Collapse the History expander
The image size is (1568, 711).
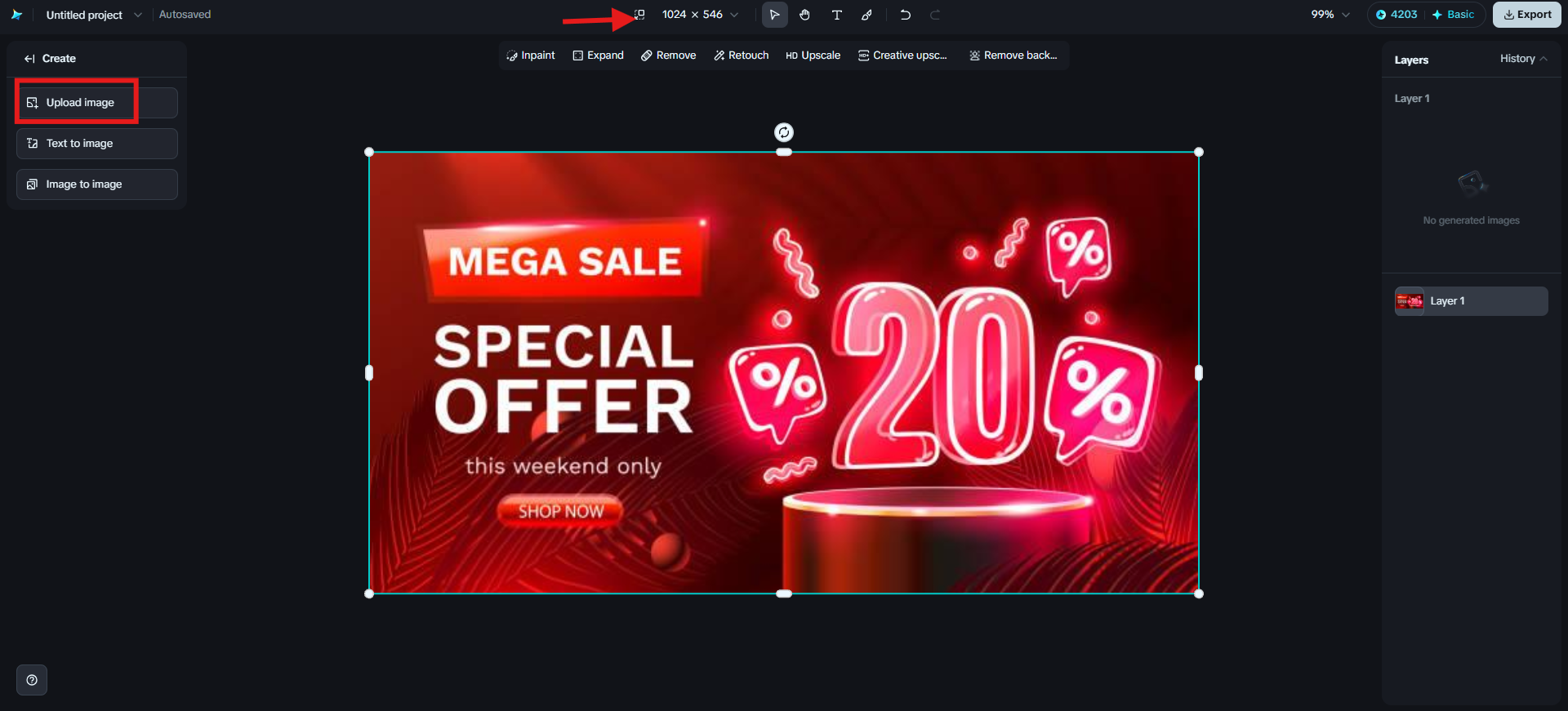pos(1523,59)
